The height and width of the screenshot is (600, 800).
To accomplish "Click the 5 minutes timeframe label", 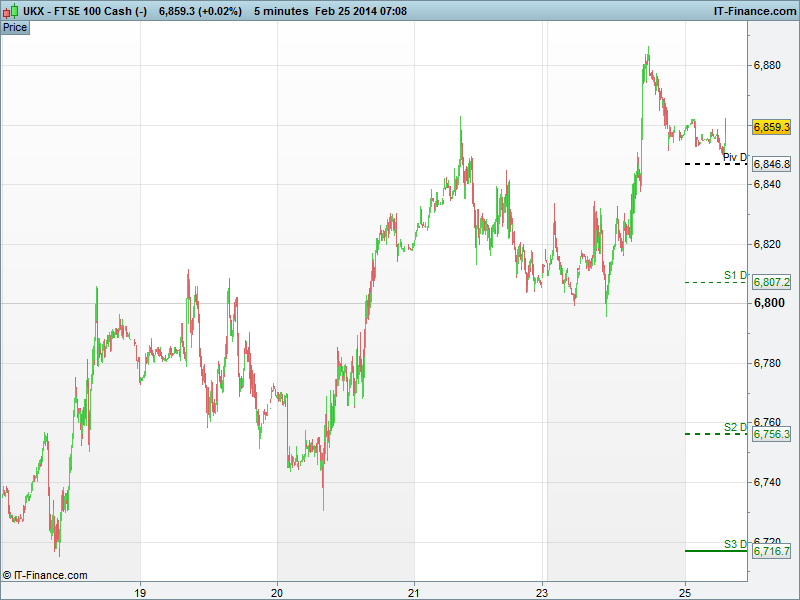I will (x=281, y=11).
